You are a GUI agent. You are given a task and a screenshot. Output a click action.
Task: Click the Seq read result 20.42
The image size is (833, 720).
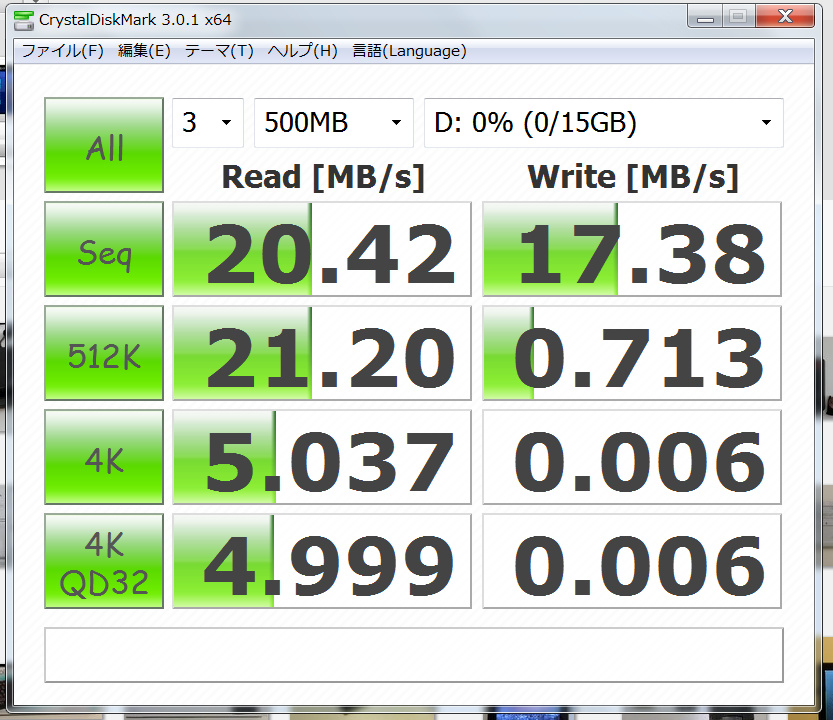(x=322, y=250)
